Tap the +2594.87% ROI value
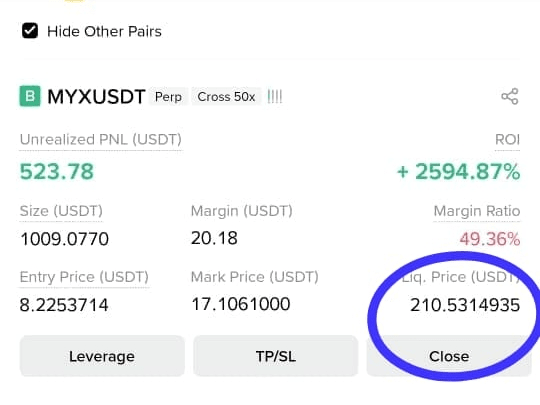 tap(458, 172)
